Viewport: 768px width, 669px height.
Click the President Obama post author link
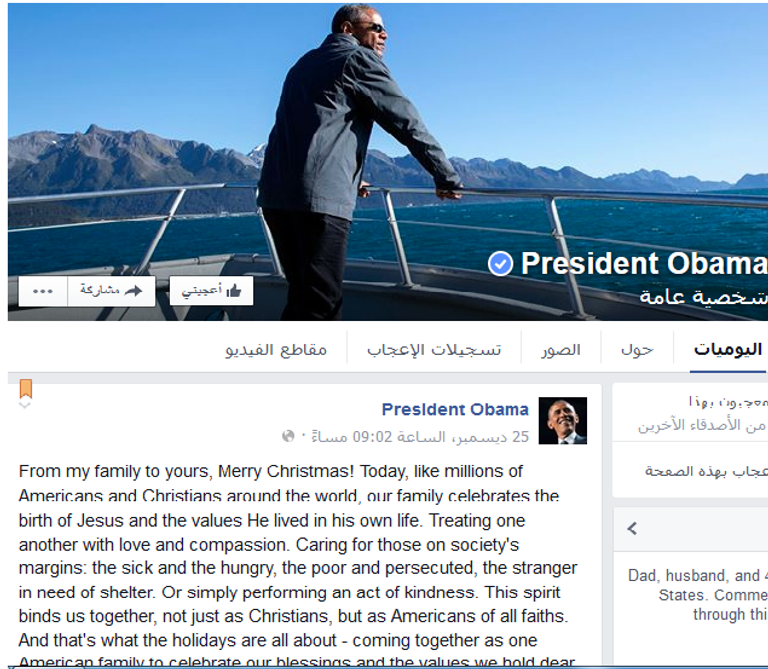point(455,409)
